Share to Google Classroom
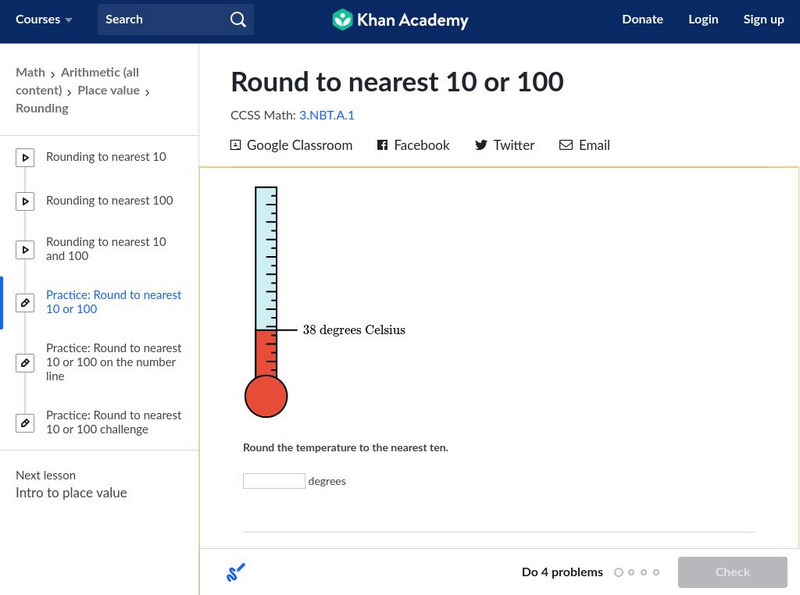 tap(291, 145)
